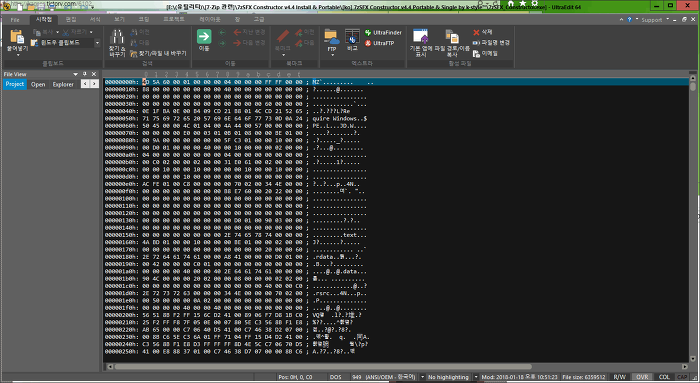Viewport: 700px width, 383px height.
Task: Jump to the next bookmark
Action: point(304,43)
